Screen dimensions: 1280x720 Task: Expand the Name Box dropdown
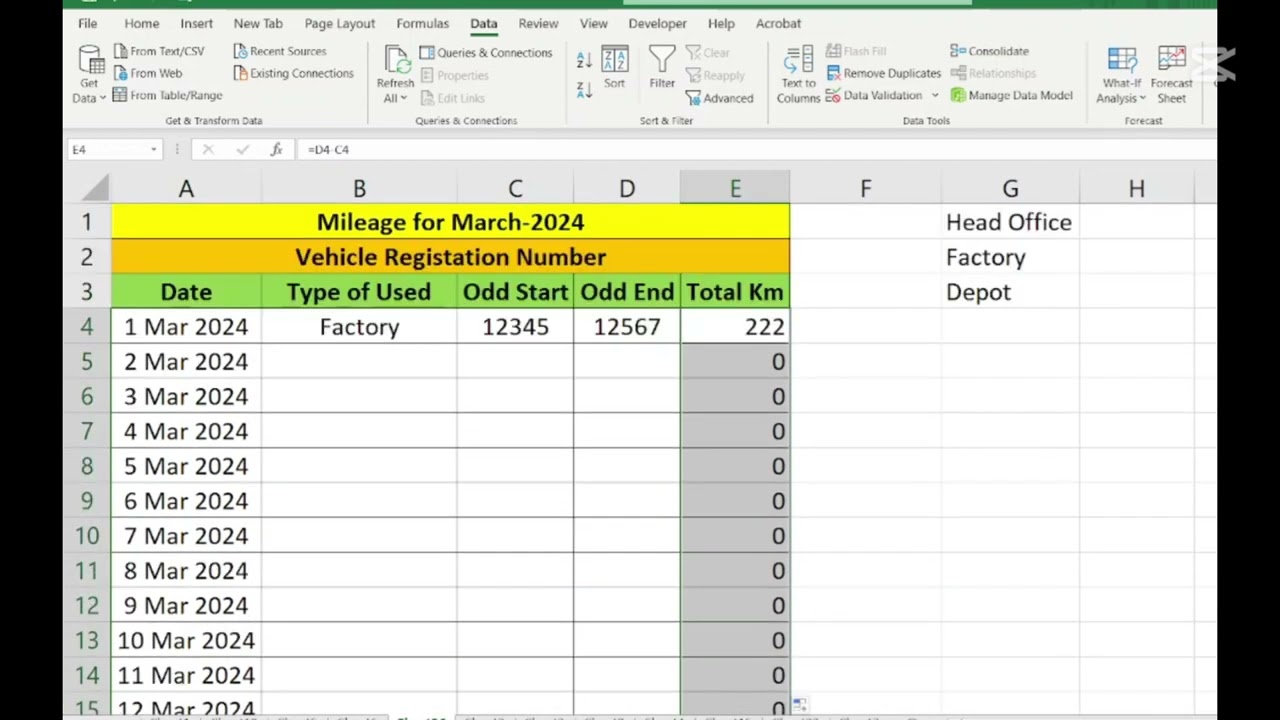(x=153, y=149)
